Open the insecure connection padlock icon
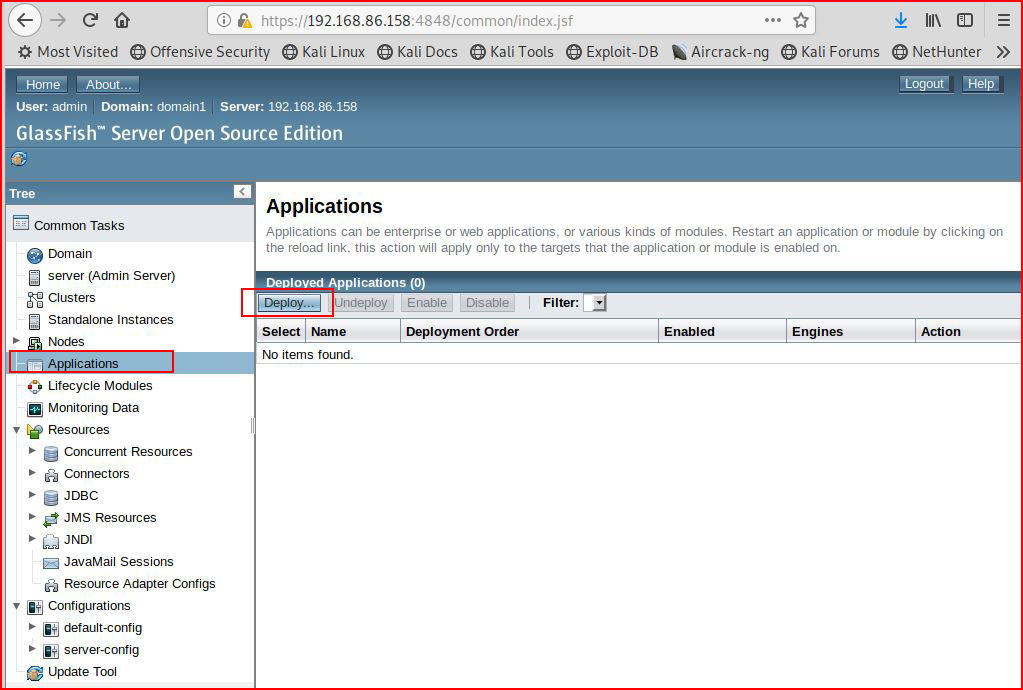 click(245, 21)
